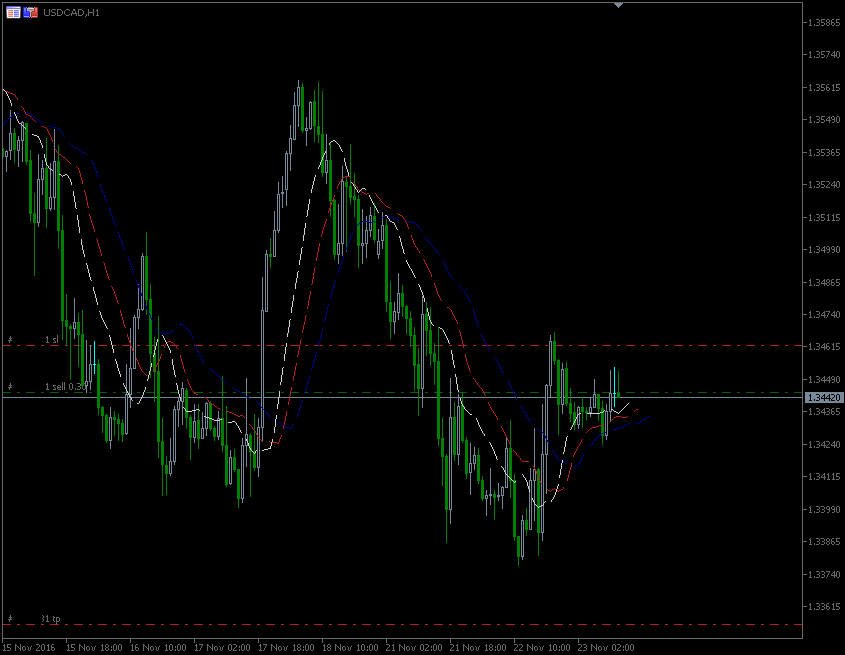Click the current price tag 1.34420

[x=823, y=397]
